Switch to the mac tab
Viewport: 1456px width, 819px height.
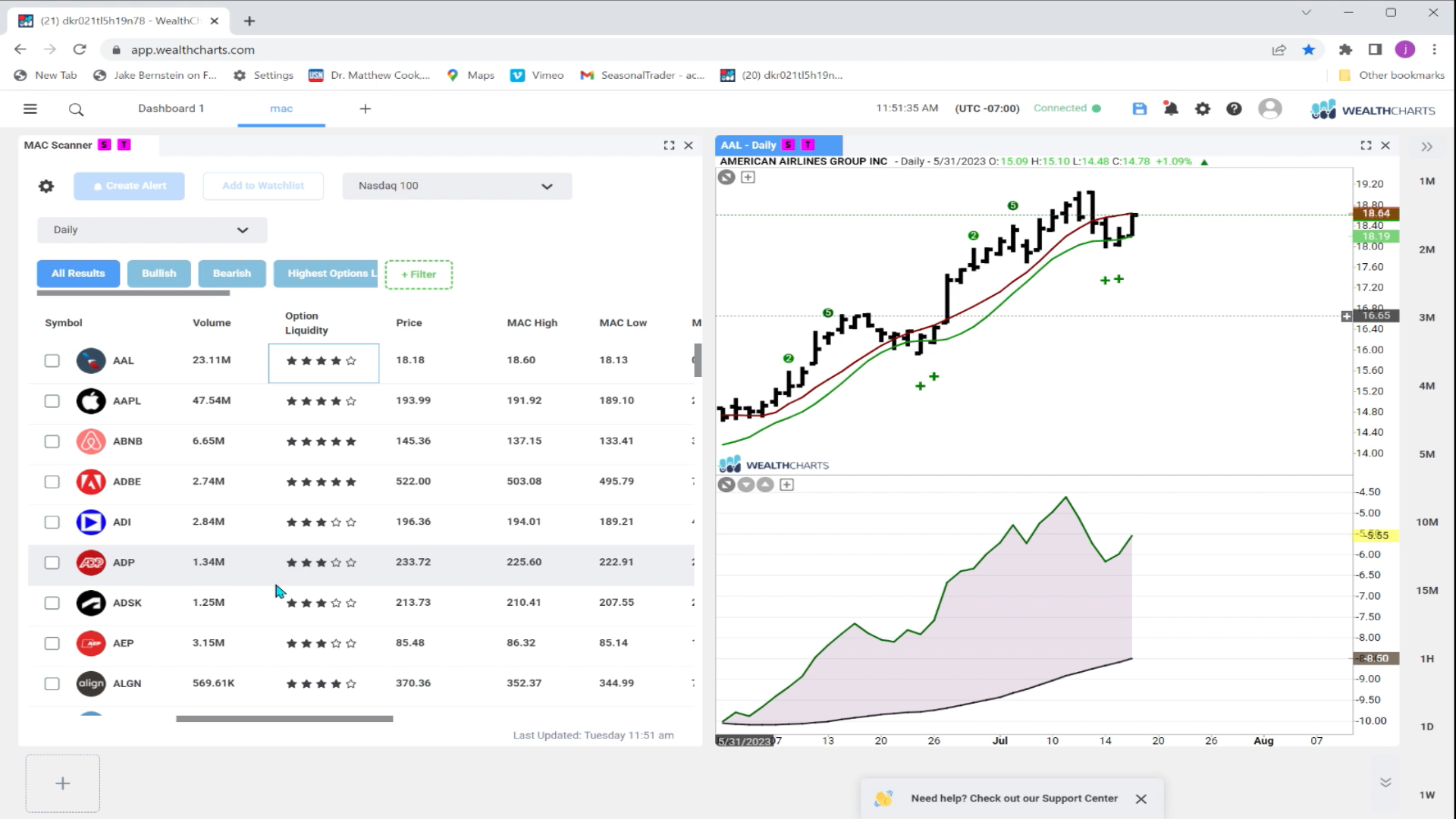(281, 109)
